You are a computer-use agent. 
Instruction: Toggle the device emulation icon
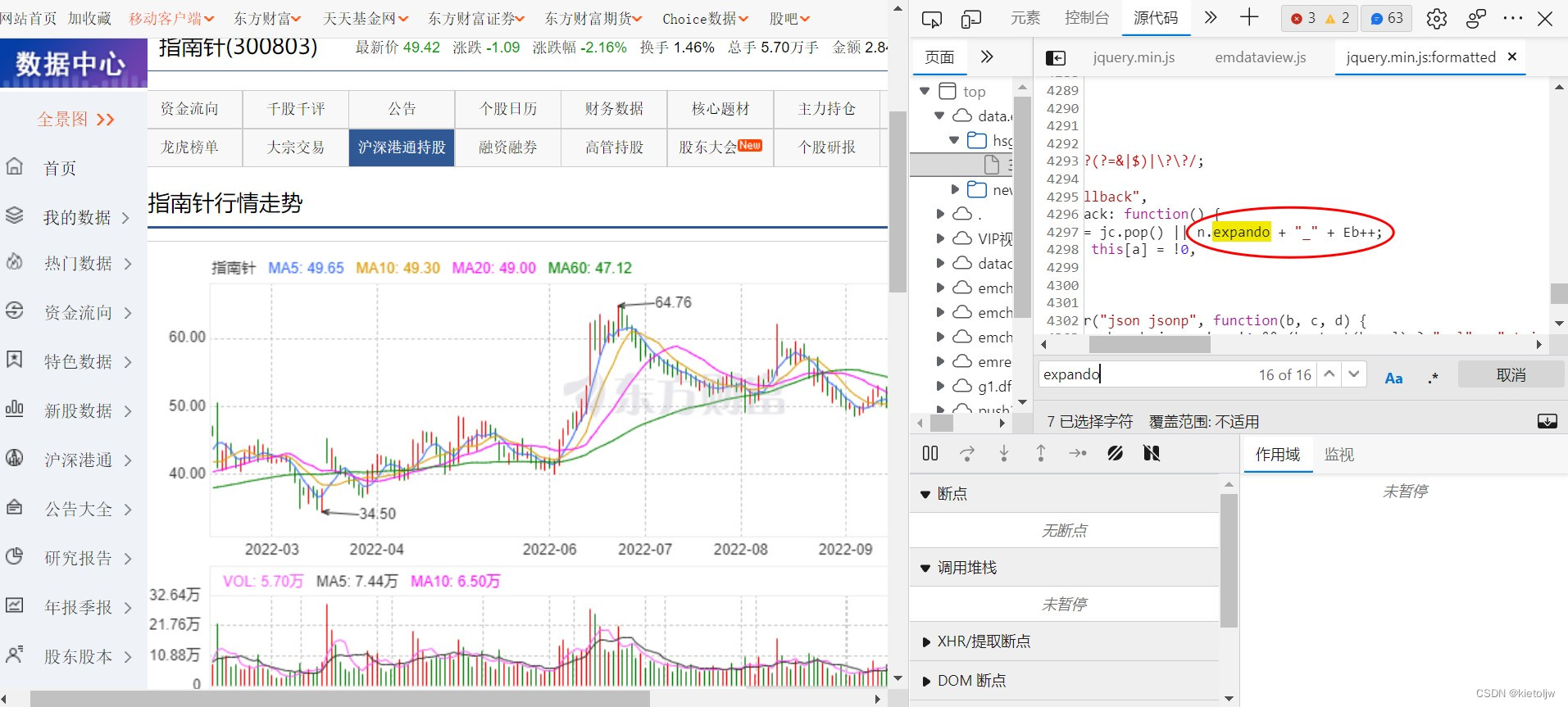tap(971, 19)
